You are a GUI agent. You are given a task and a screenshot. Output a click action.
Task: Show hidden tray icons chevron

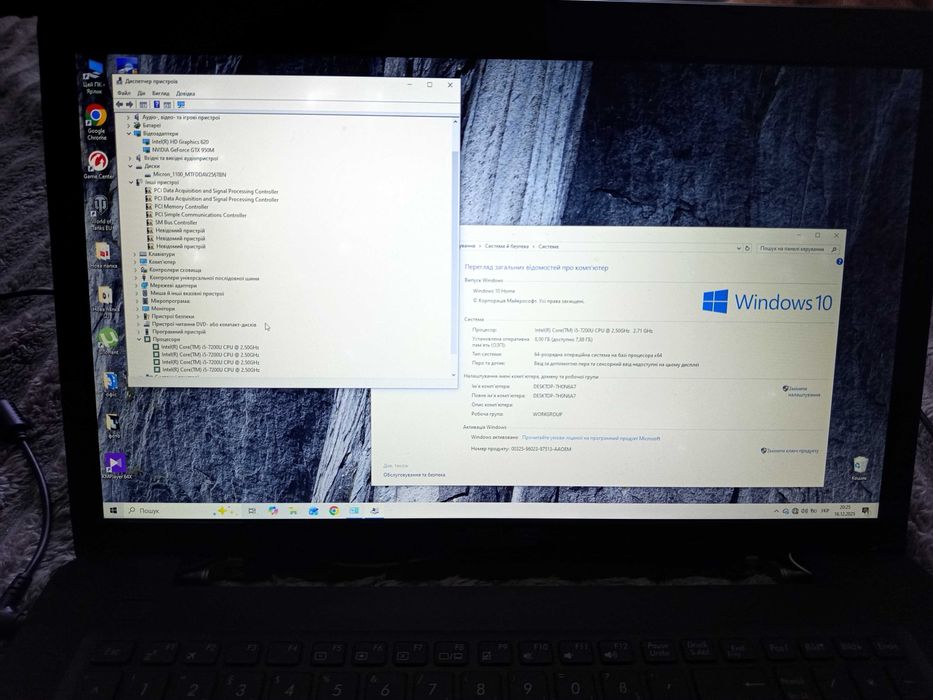tap(776, 511)
